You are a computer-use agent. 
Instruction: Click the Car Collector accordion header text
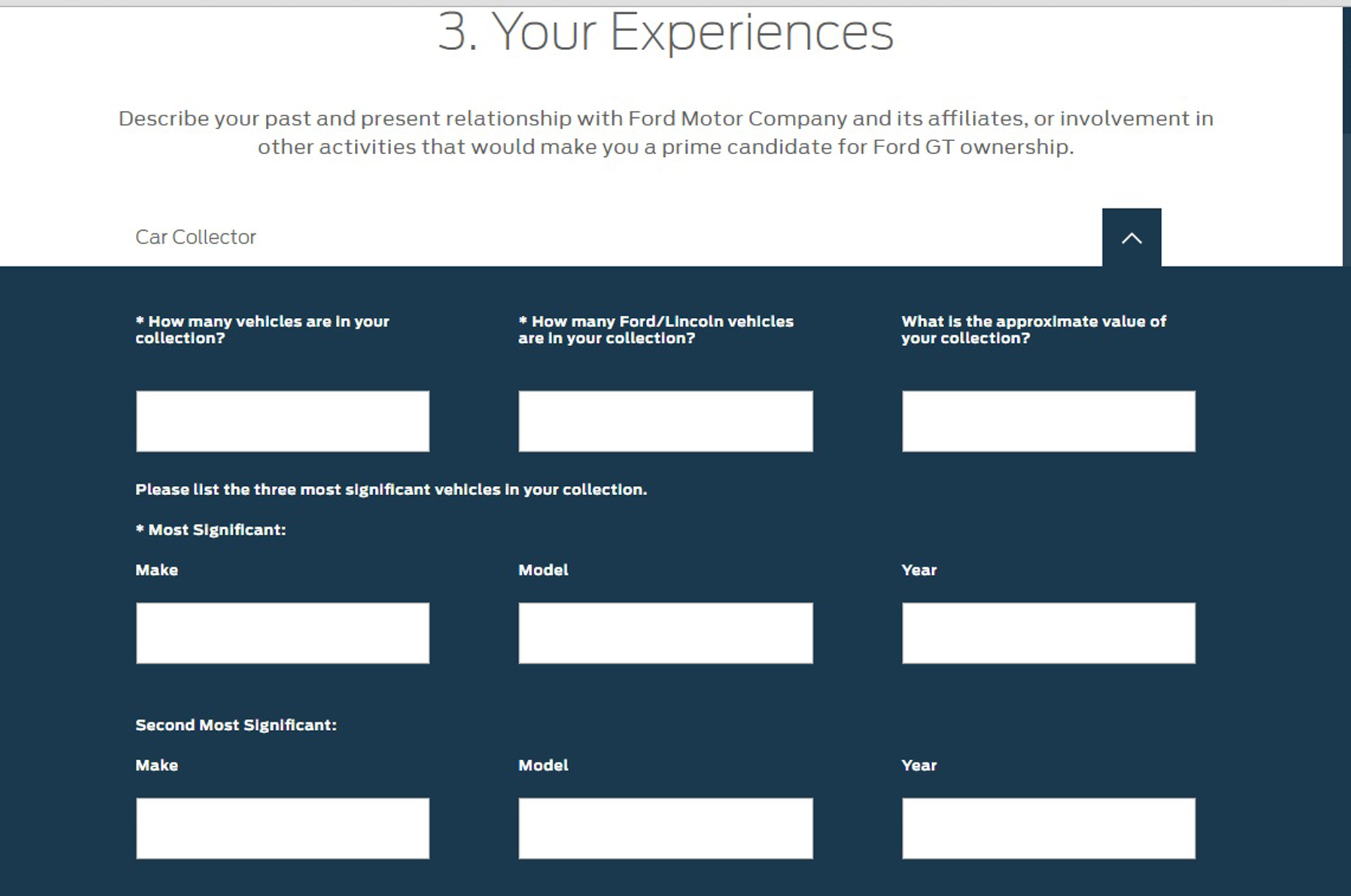pos(195,237)
